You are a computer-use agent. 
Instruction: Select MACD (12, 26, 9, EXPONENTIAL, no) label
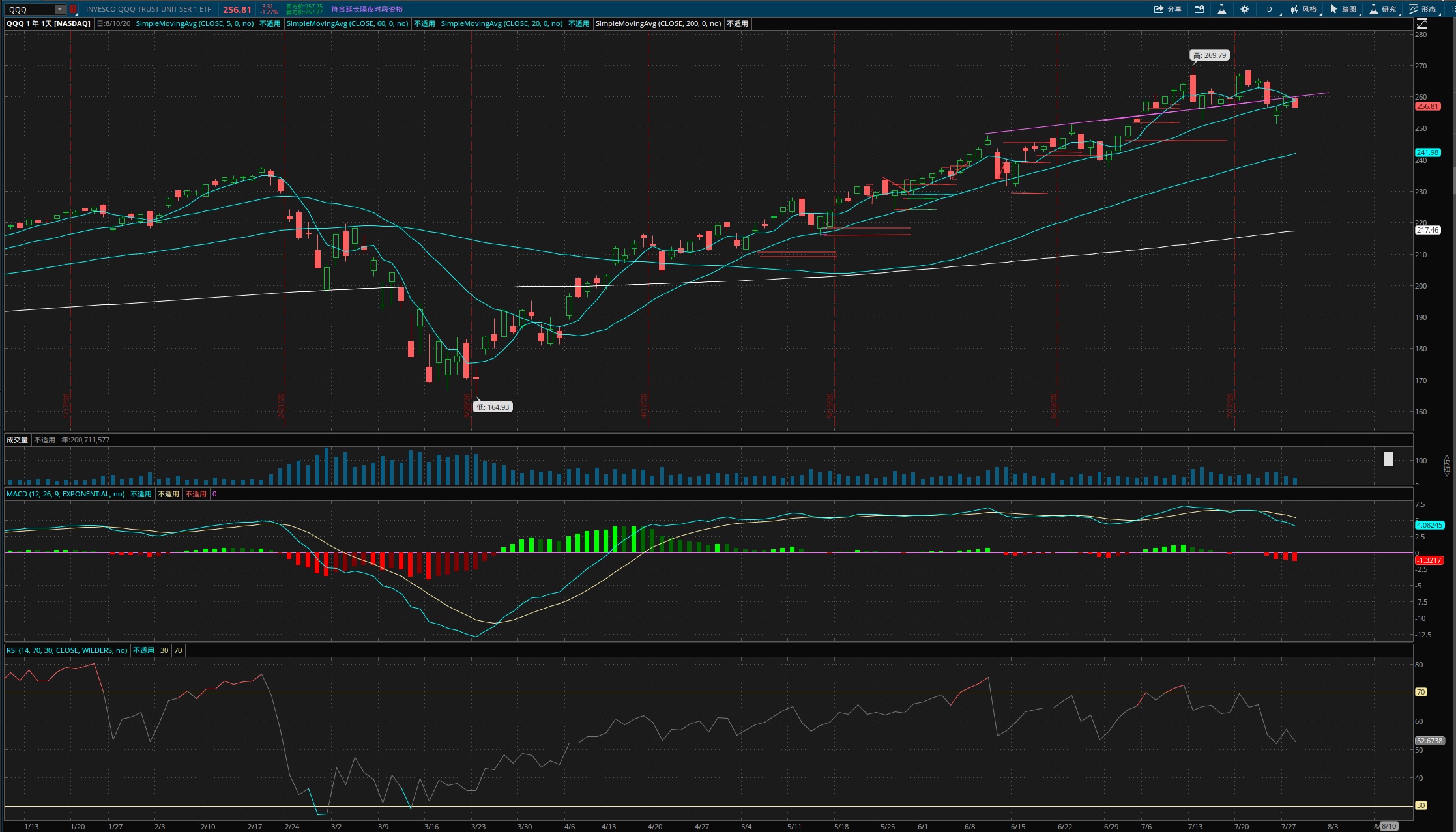pos(65,494)
